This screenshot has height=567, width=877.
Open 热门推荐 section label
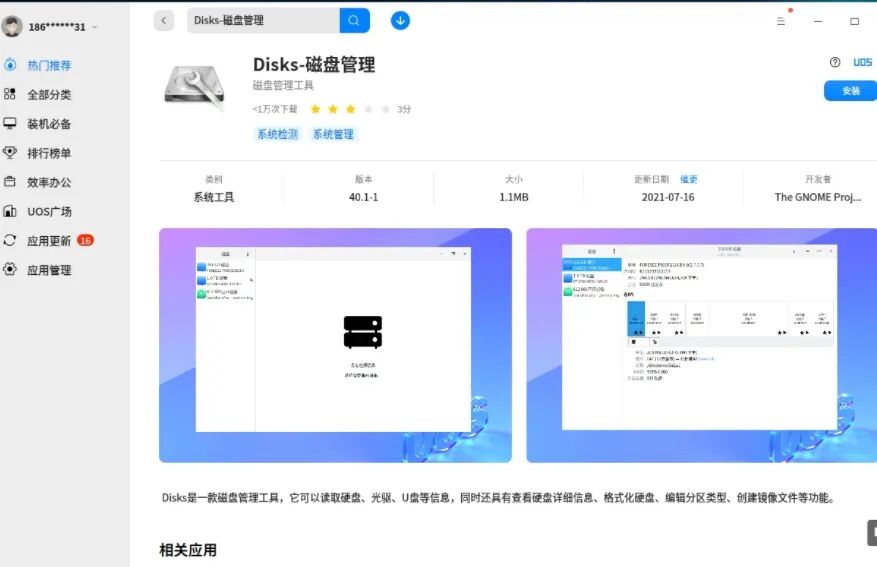[x=49, y=65]
